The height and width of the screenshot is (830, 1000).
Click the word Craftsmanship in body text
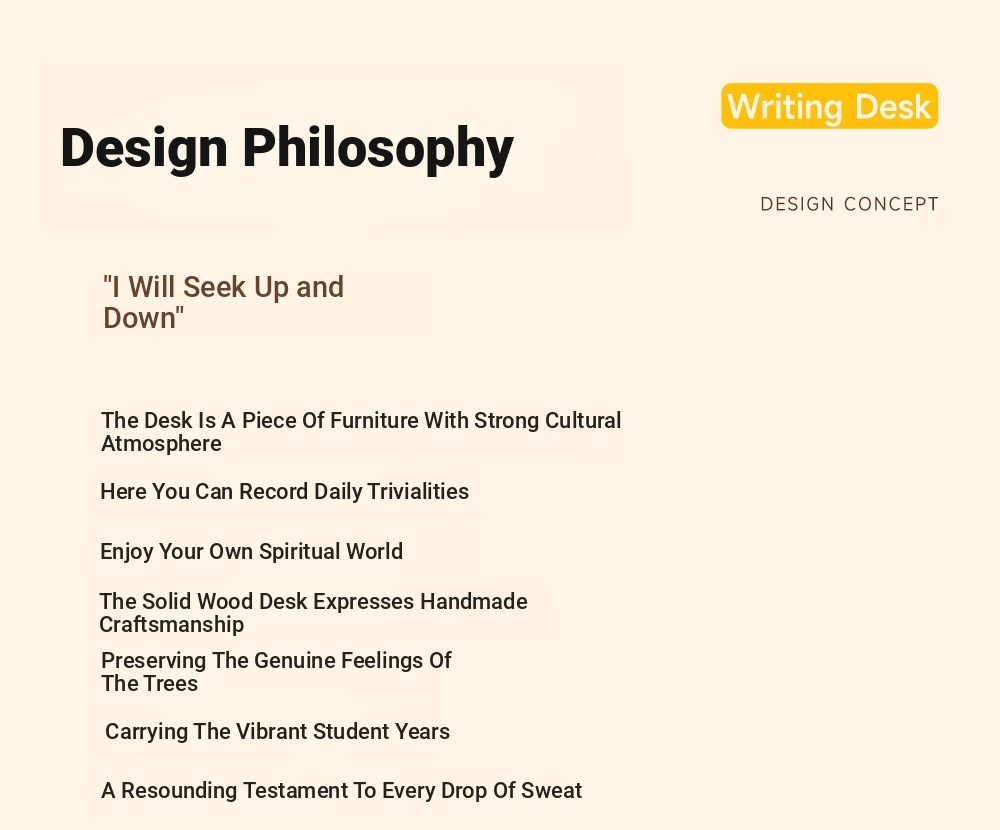(172, 625)
